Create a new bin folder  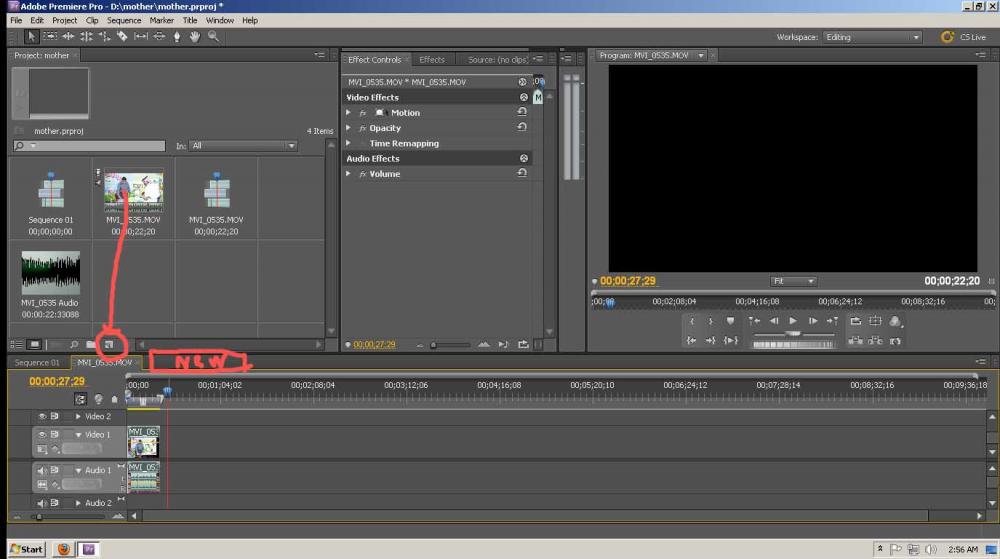pos(91,344)
